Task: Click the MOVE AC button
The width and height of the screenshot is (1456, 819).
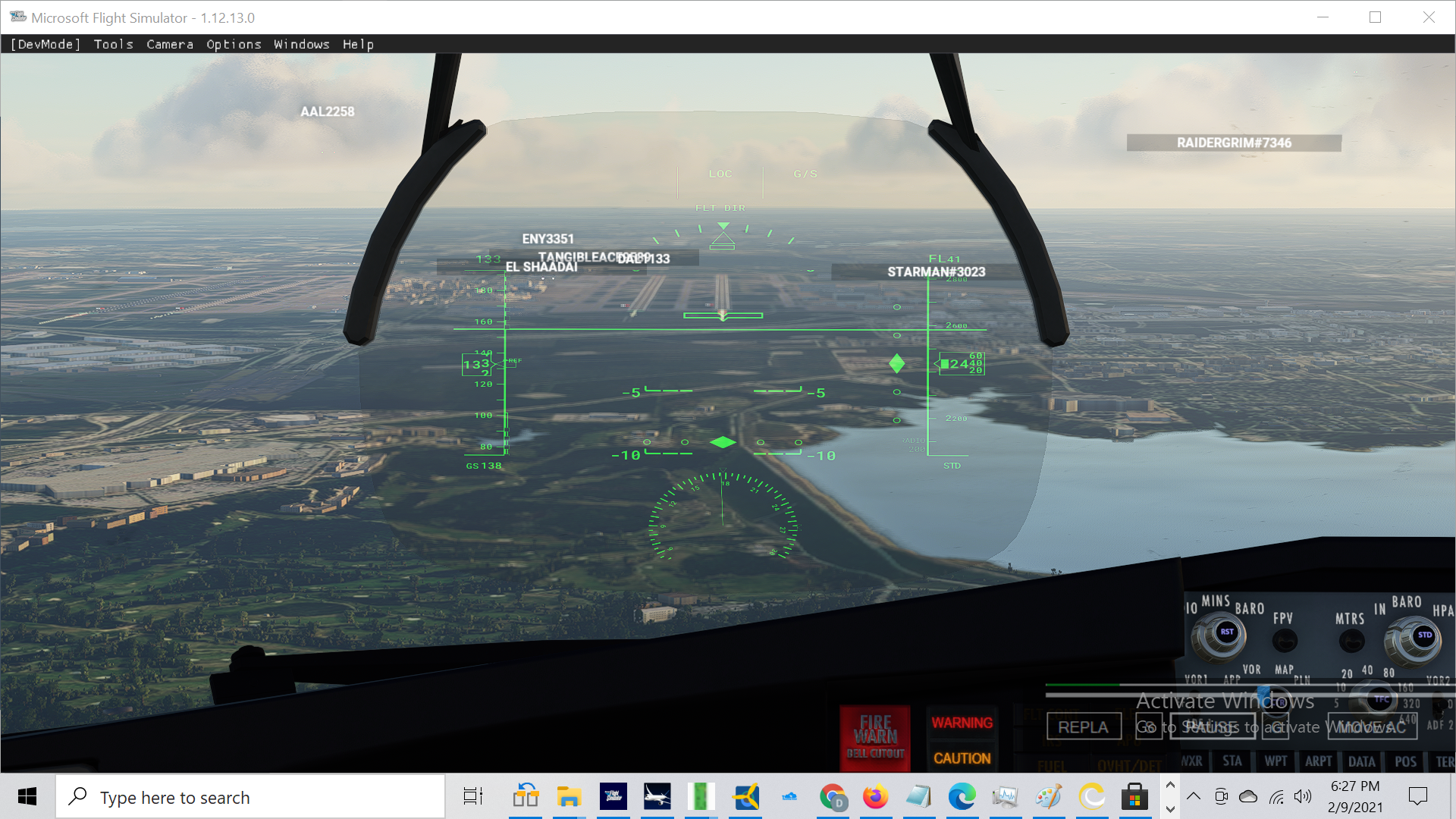Action: tap(1372, 726)
